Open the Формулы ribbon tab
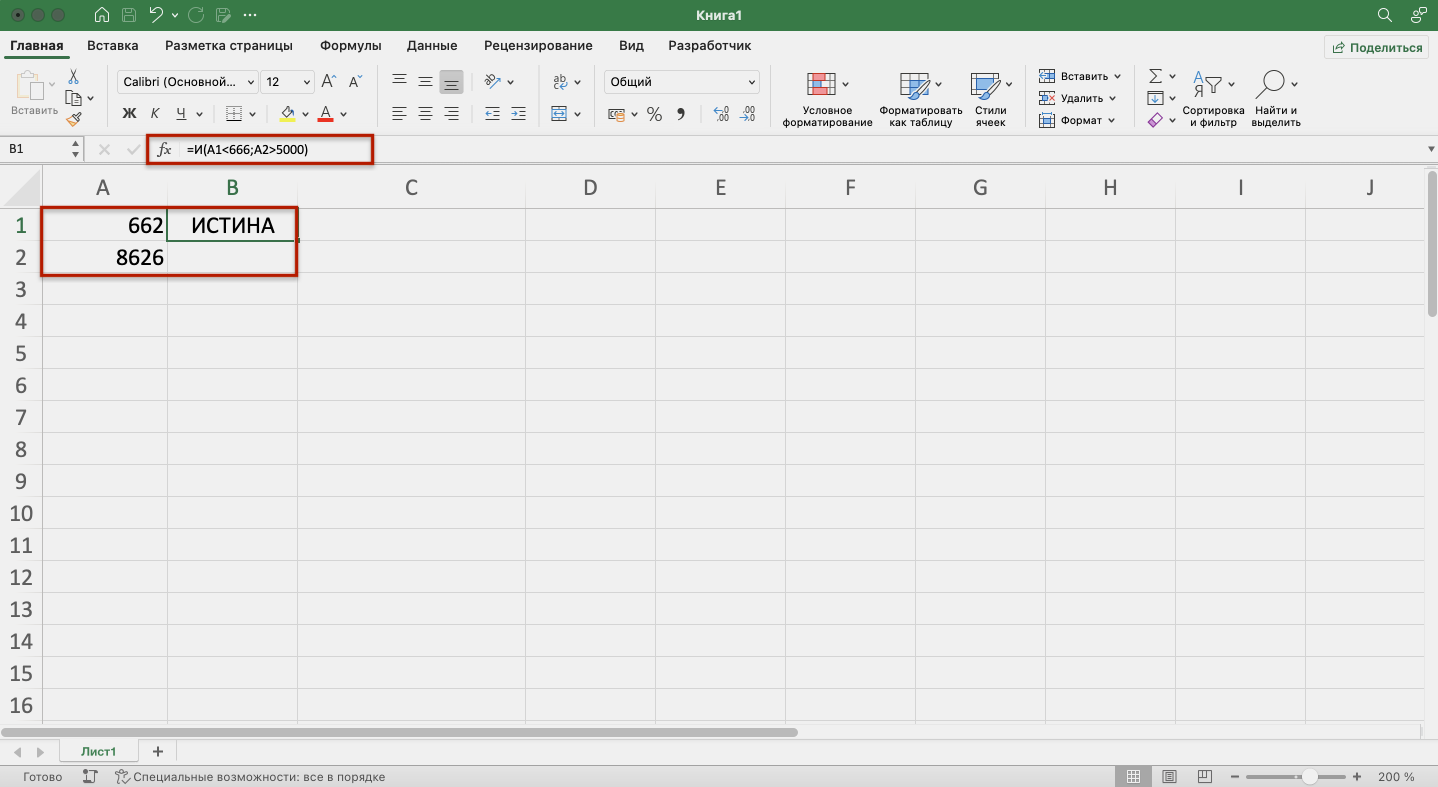 click(x=350, y=45)
